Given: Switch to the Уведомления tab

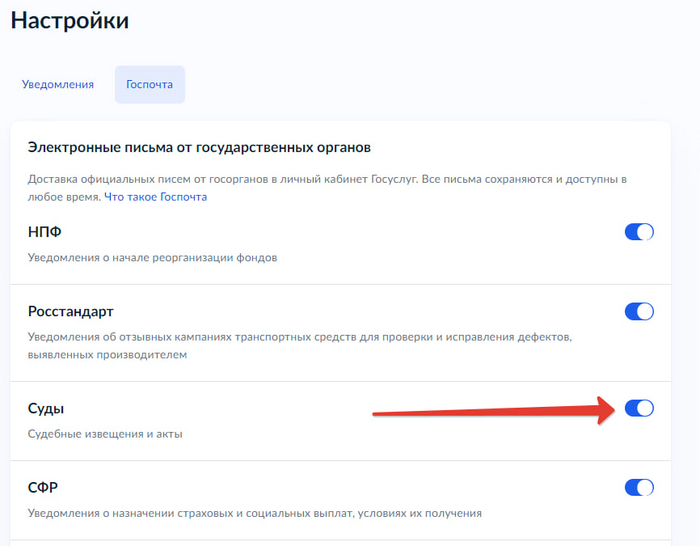Looking at the screenshot, I should pyautogui.click(x=58, y=84).
